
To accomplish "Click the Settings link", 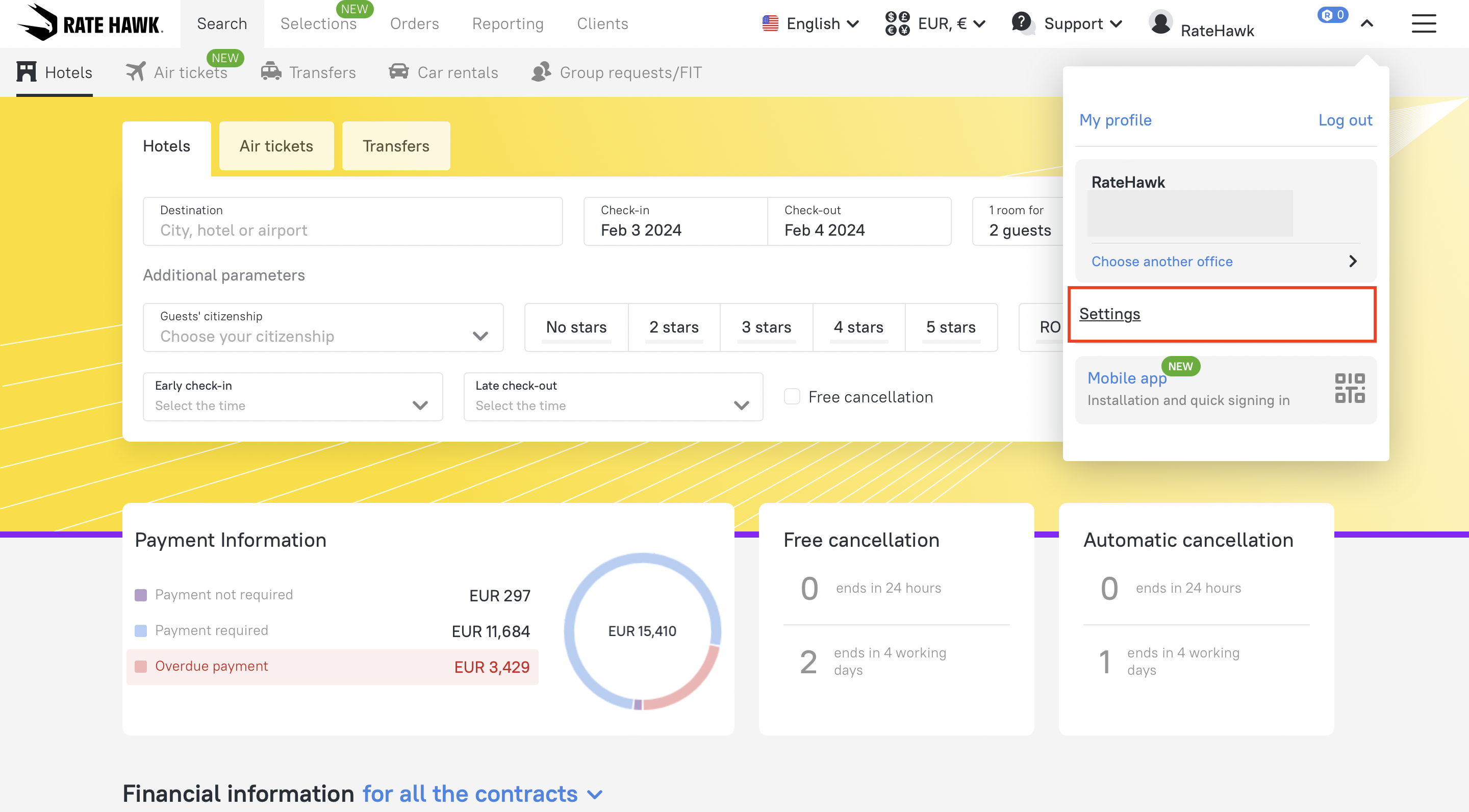I will pos(1109,314).
